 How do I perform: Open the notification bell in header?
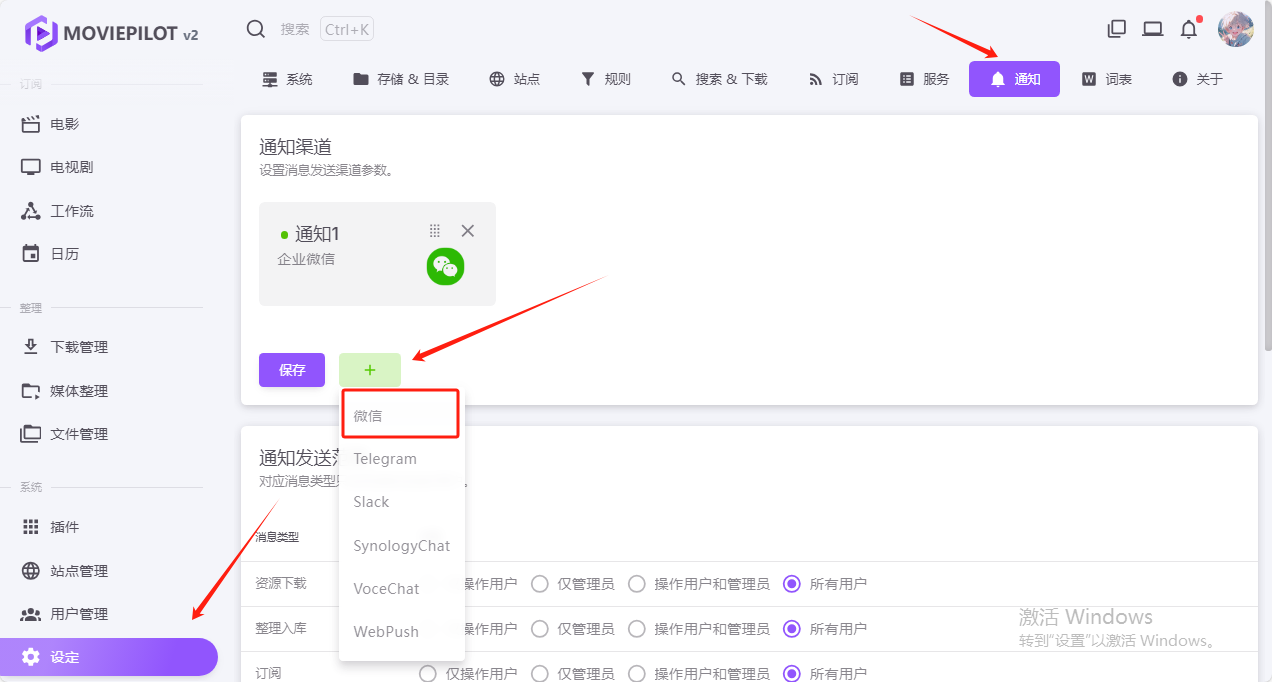[1188, 29]
